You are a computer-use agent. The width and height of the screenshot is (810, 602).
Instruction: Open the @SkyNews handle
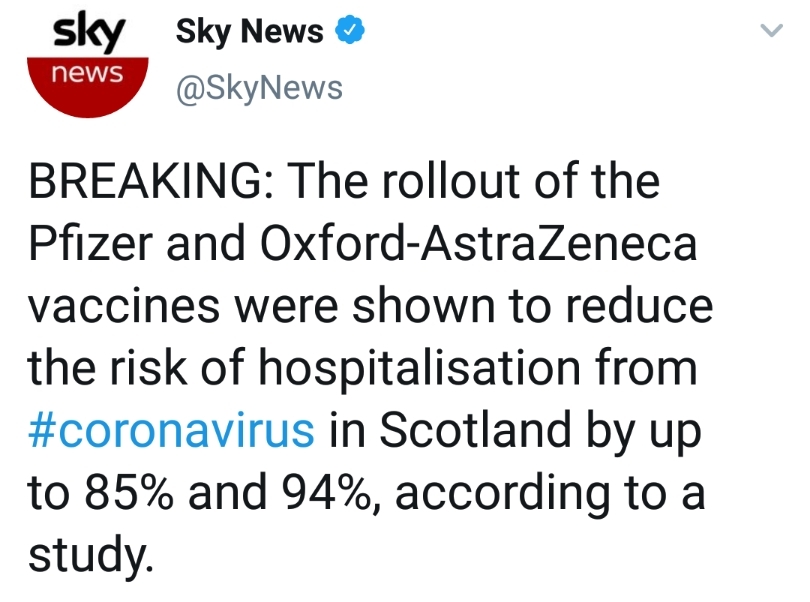click(x=259, y=88)
